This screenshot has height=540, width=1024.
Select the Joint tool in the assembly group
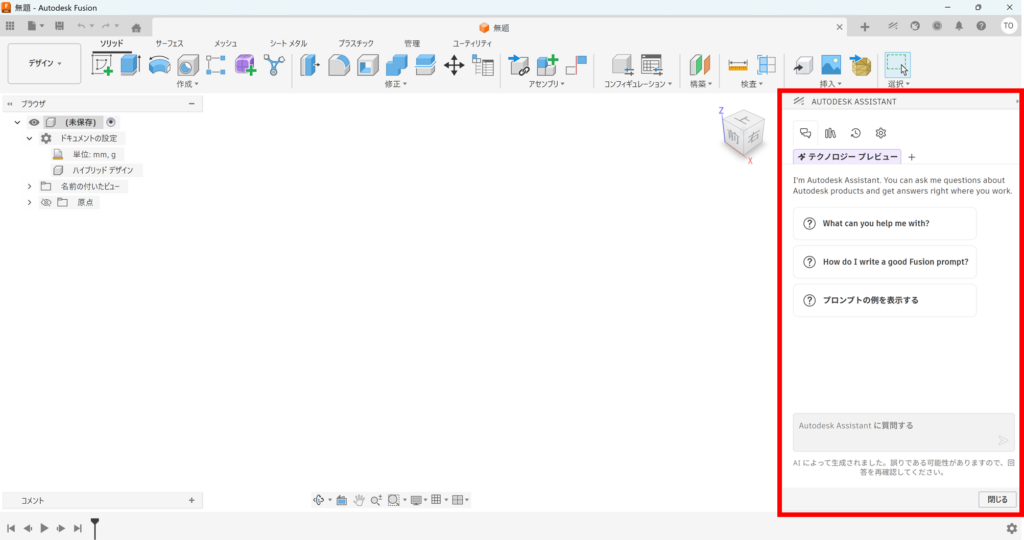pos(518,65)
